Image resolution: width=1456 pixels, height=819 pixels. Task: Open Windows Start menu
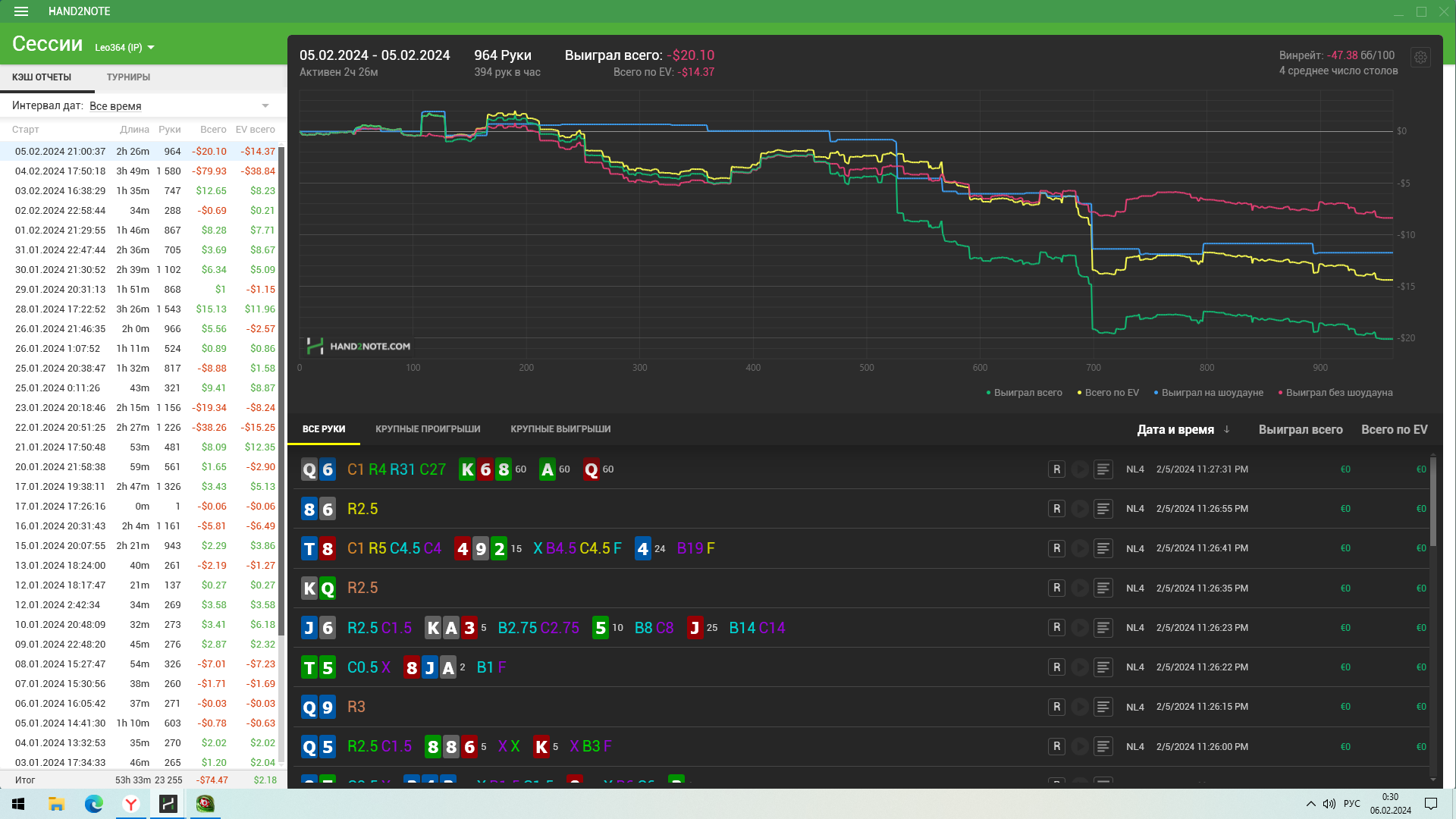tap(18, 804)
